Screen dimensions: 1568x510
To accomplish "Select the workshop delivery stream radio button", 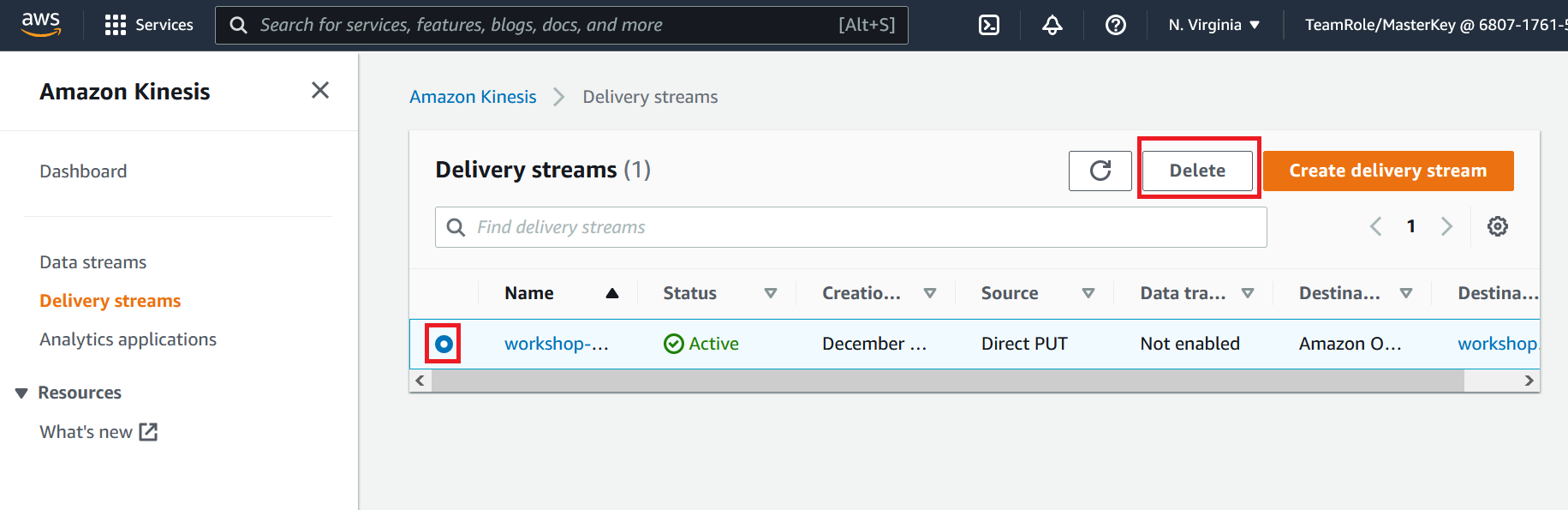I will pyautogui.click(x=444, y=344).
